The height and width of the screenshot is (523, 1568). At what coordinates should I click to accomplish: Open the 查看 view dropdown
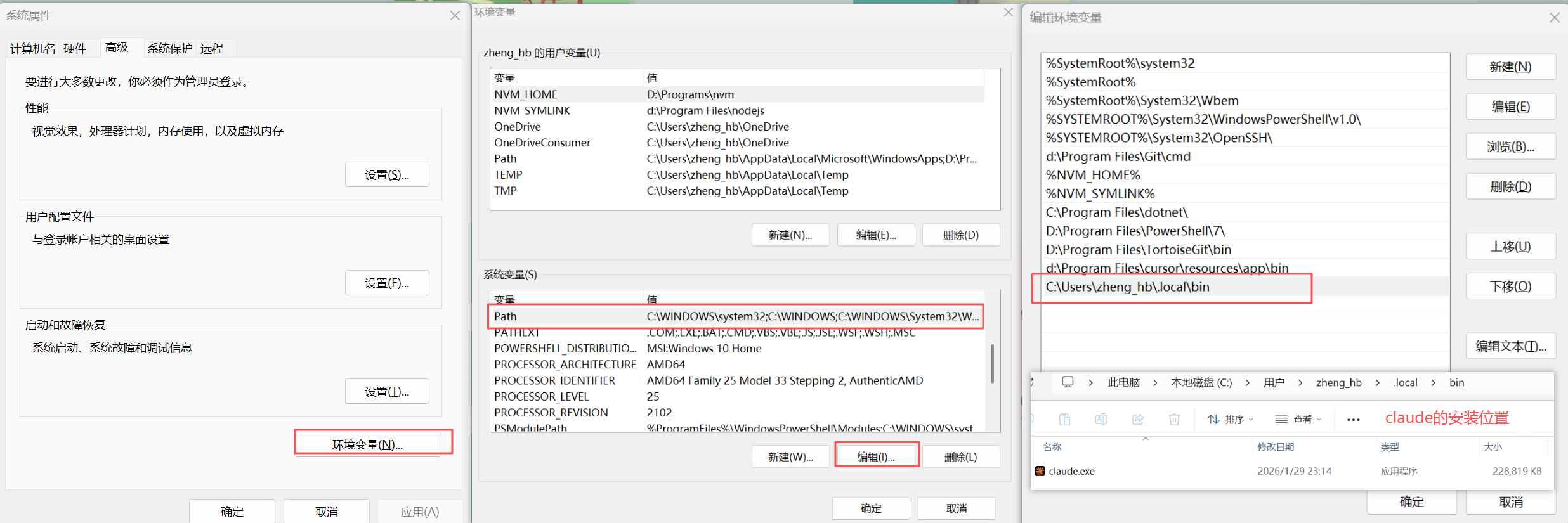click(x=1298, y=420)
